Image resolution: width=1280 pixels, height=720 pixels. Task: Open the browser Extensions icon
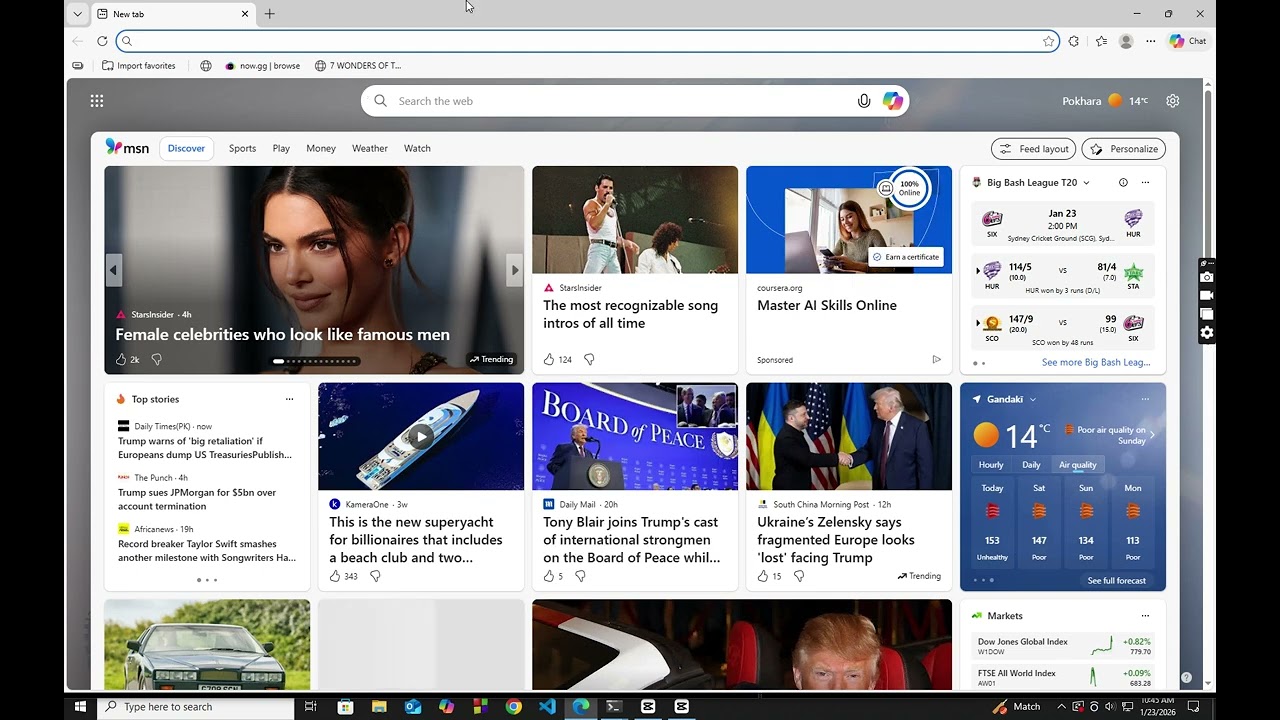[1074, 41]
